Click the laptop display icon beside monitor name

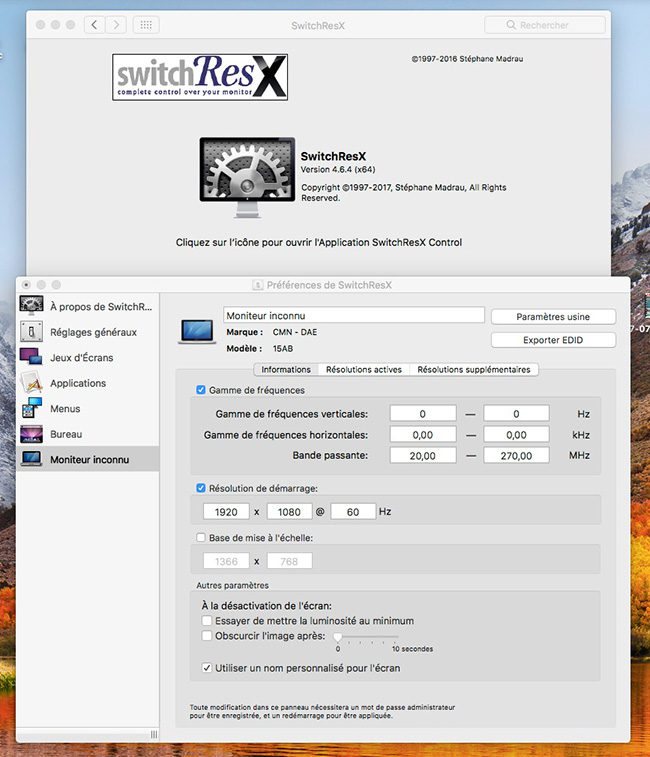pyautogui.click(x=197, y=332)
